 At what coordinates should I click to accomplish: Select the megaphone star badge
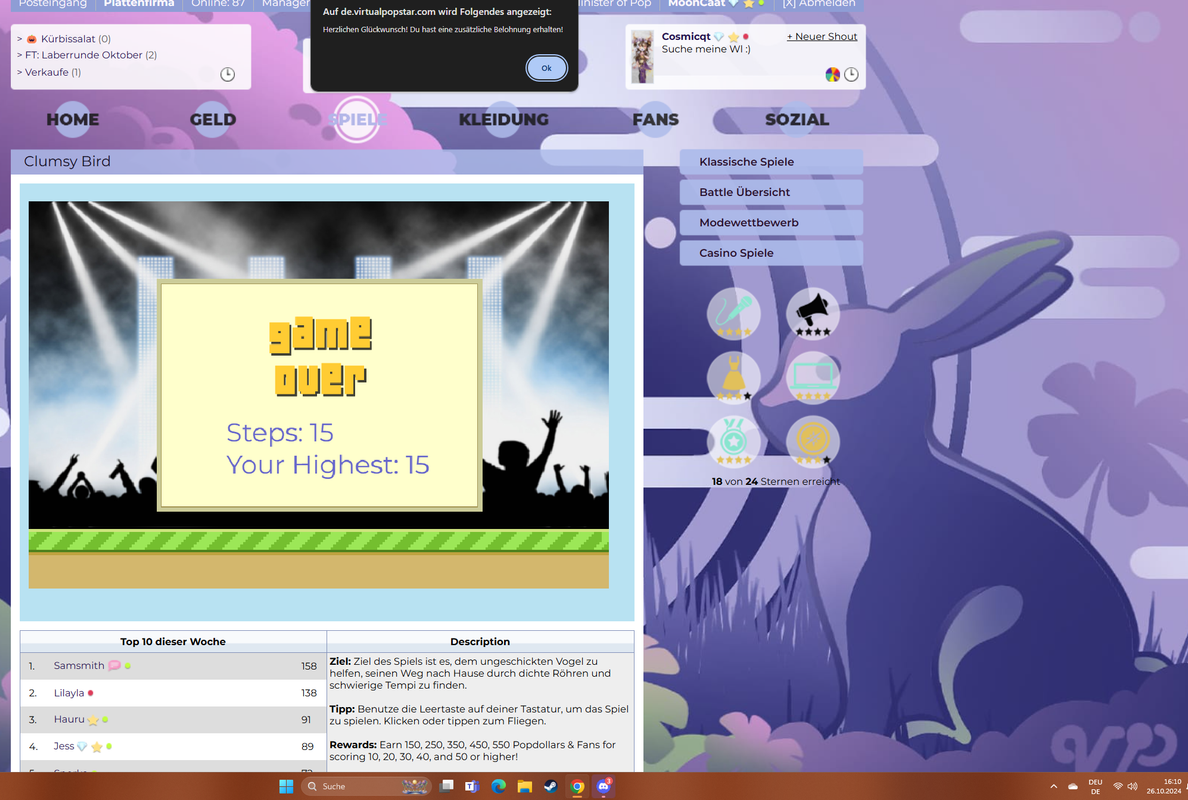pyautogui.click(x=812, y=313)
